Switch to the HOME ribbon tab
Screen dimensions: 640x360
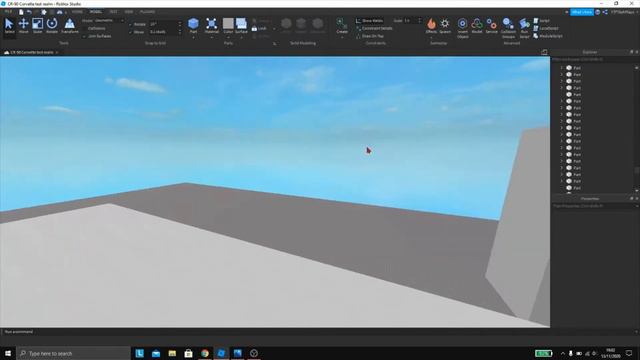click(77, 12)
